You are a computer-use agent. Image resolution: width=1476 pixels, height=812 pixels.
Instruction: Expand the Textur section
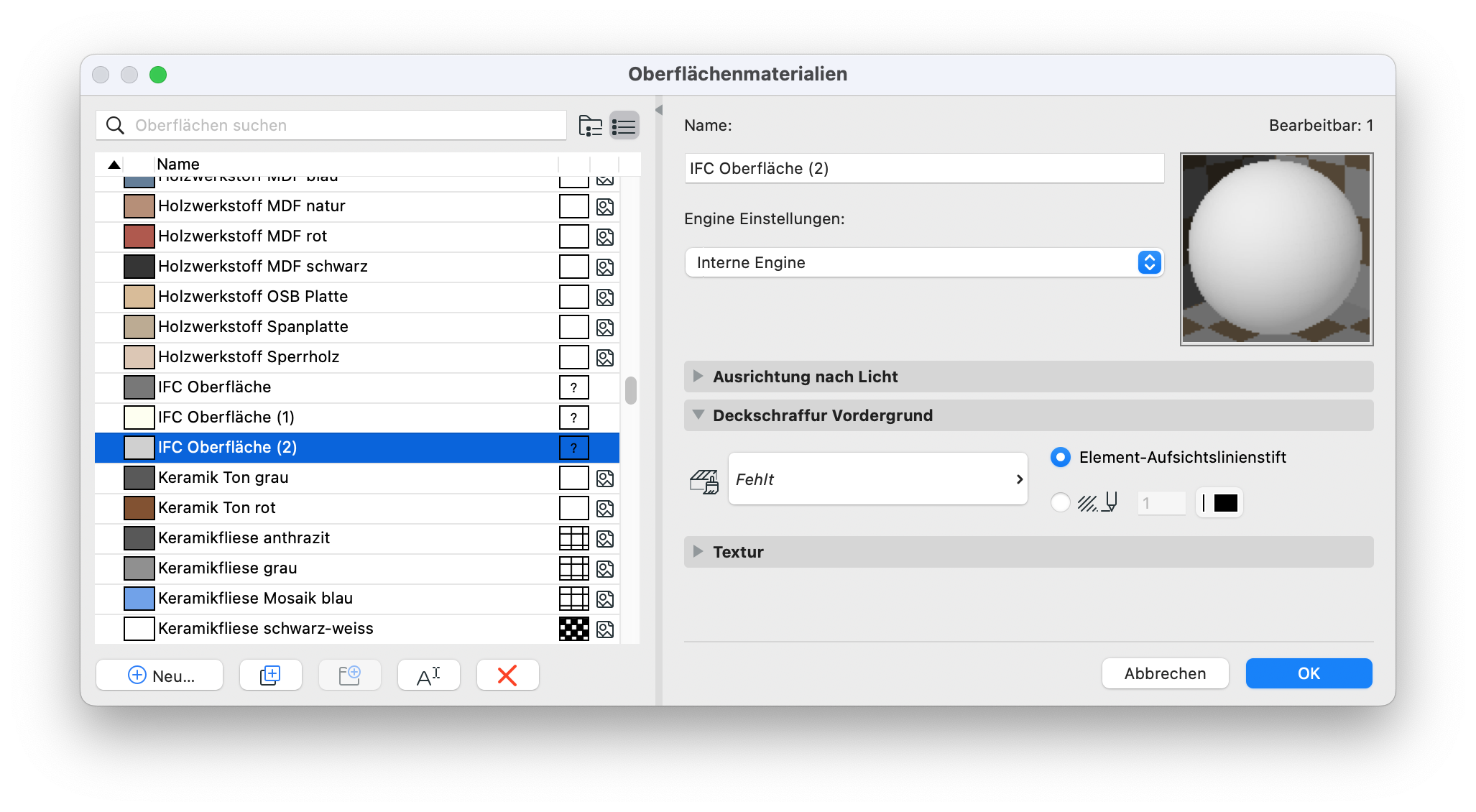tap(698, 551)
